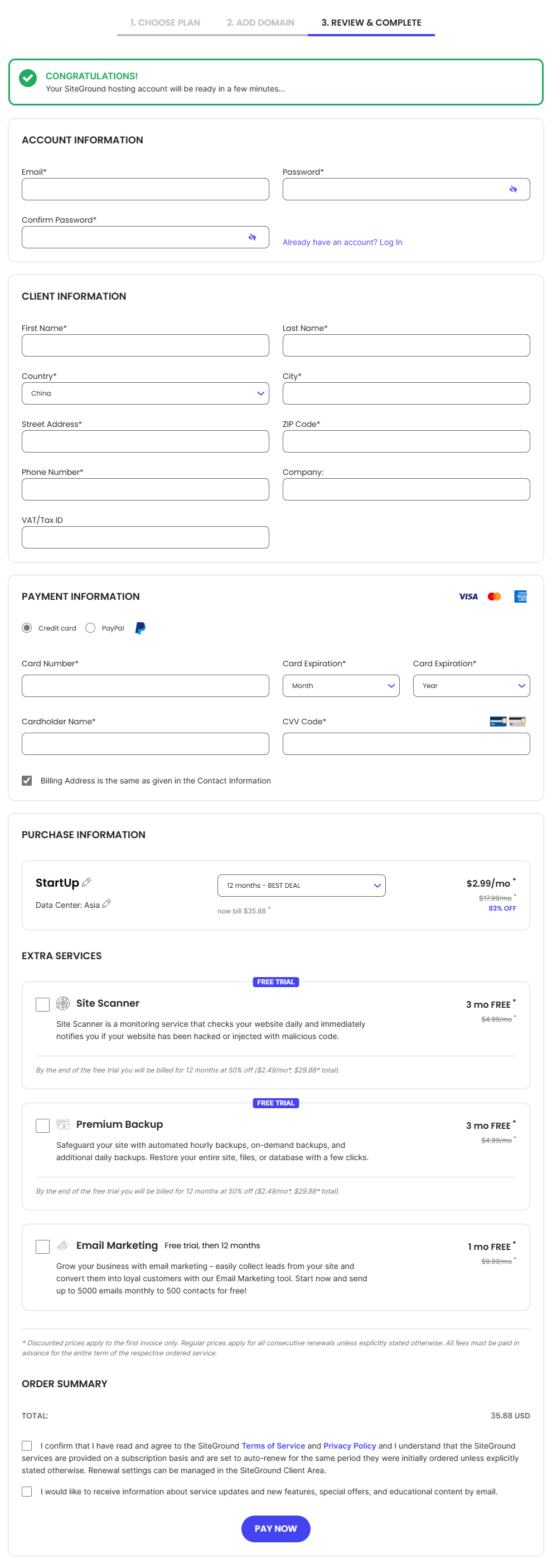Open the Terms of Service link
This screenshot has width=552, height=1568.
click(273, 1446)
